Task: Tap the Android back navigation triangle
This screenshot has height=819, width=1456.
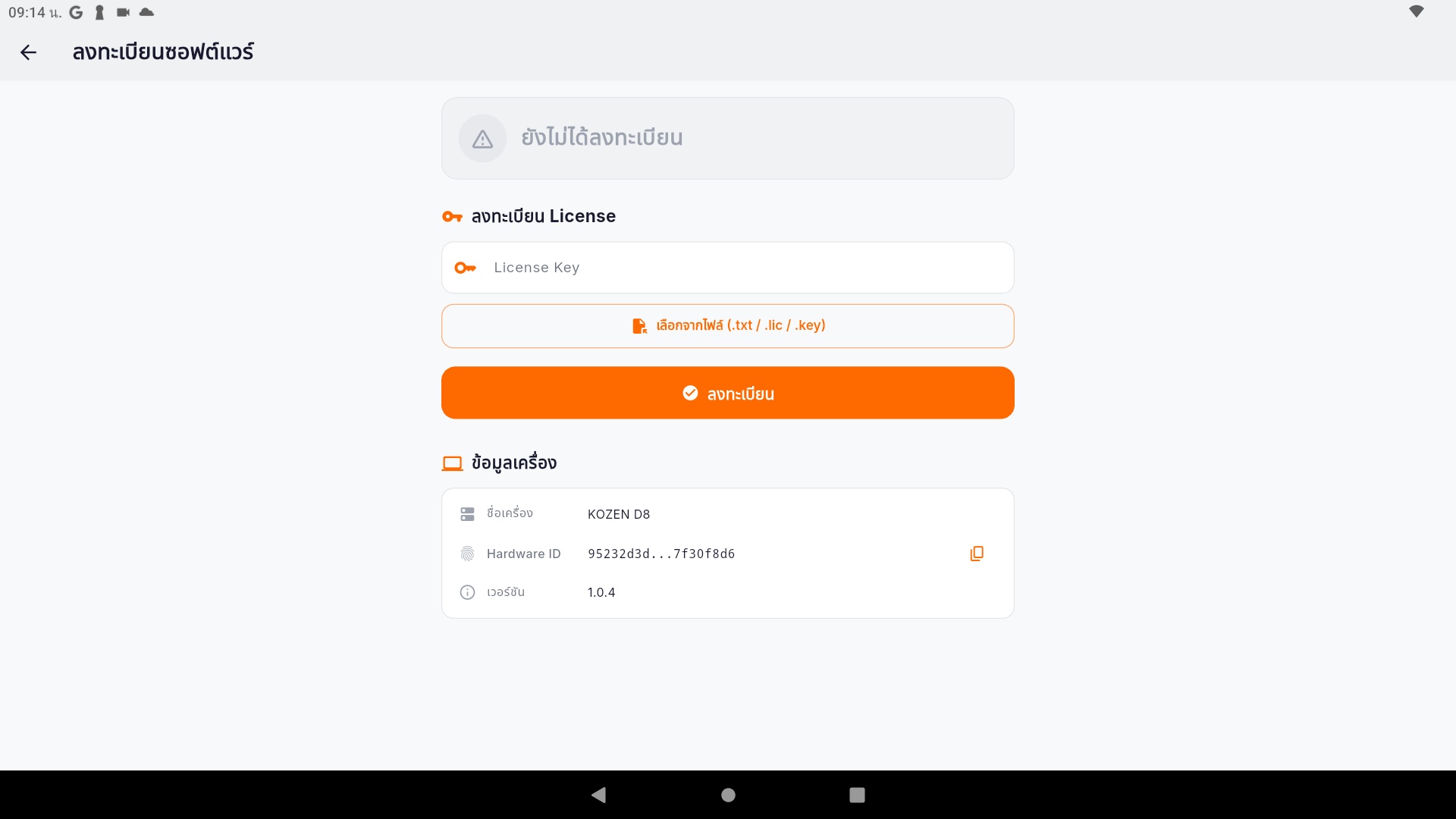Action: pos(599,795)
